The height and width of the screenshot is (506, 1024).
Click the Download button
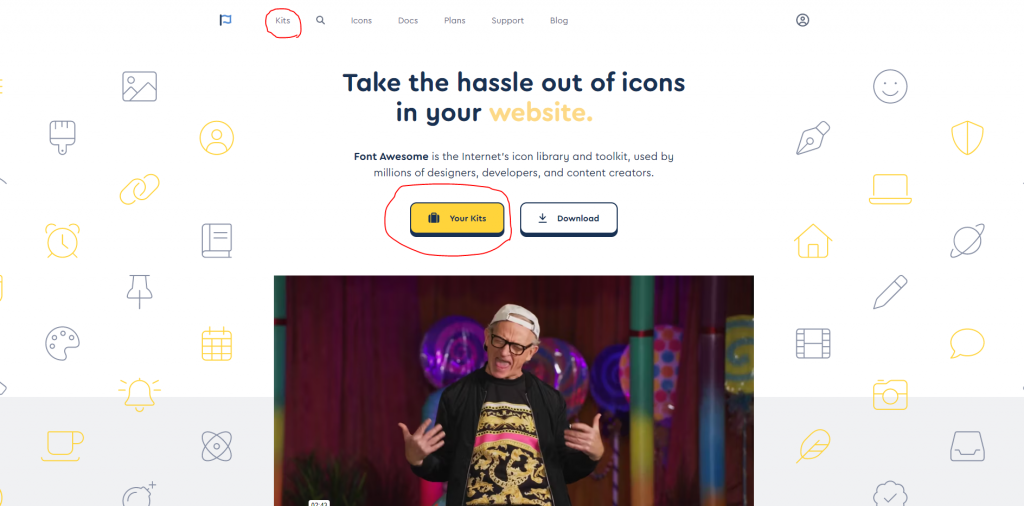(x=569, y=219)
